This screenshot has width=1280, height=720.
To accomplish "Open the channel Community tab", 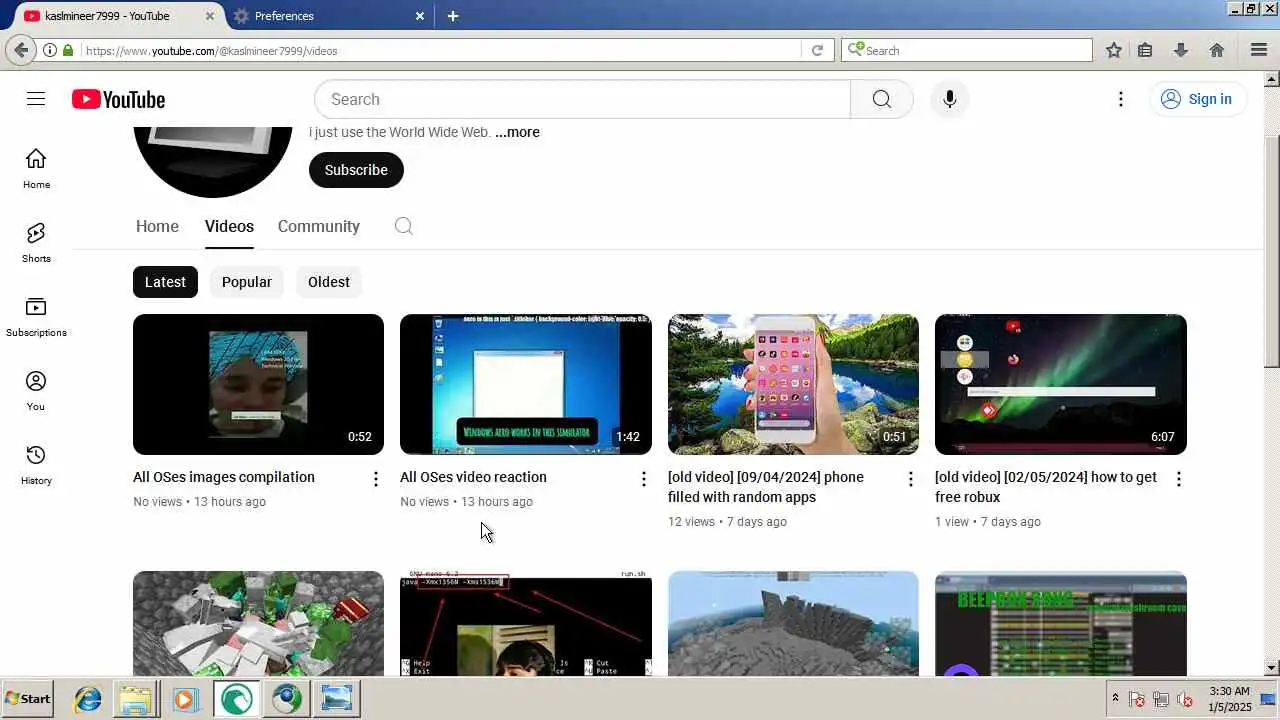I will pos(318,226).
